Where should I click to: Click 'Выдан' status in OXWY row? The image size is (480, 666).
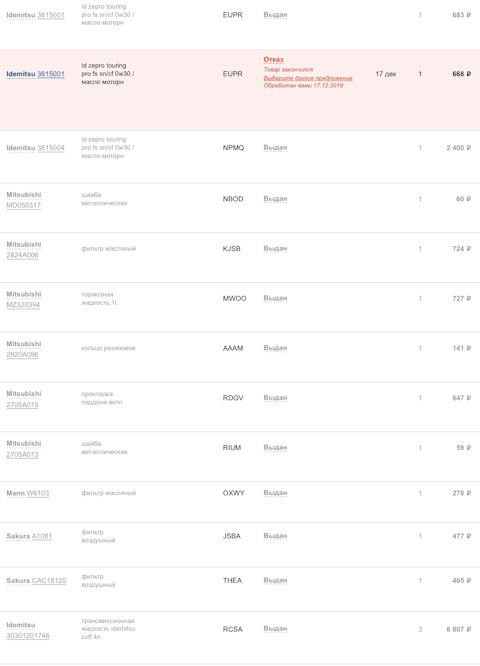275,493
